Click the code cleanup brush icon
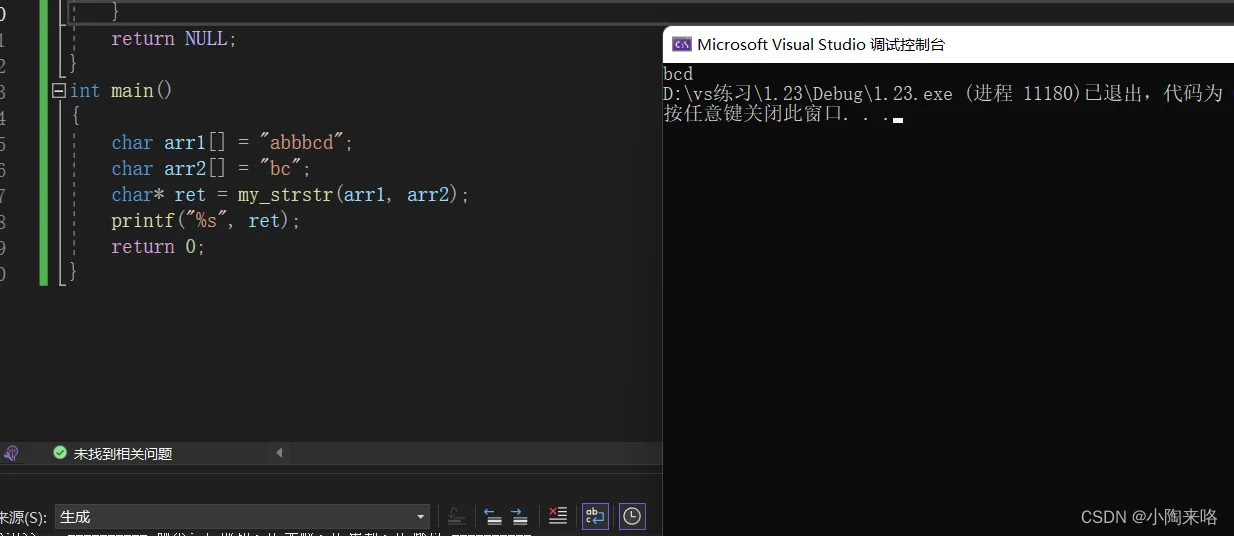Screen dimensions: 1234x536 coord(11,453)
